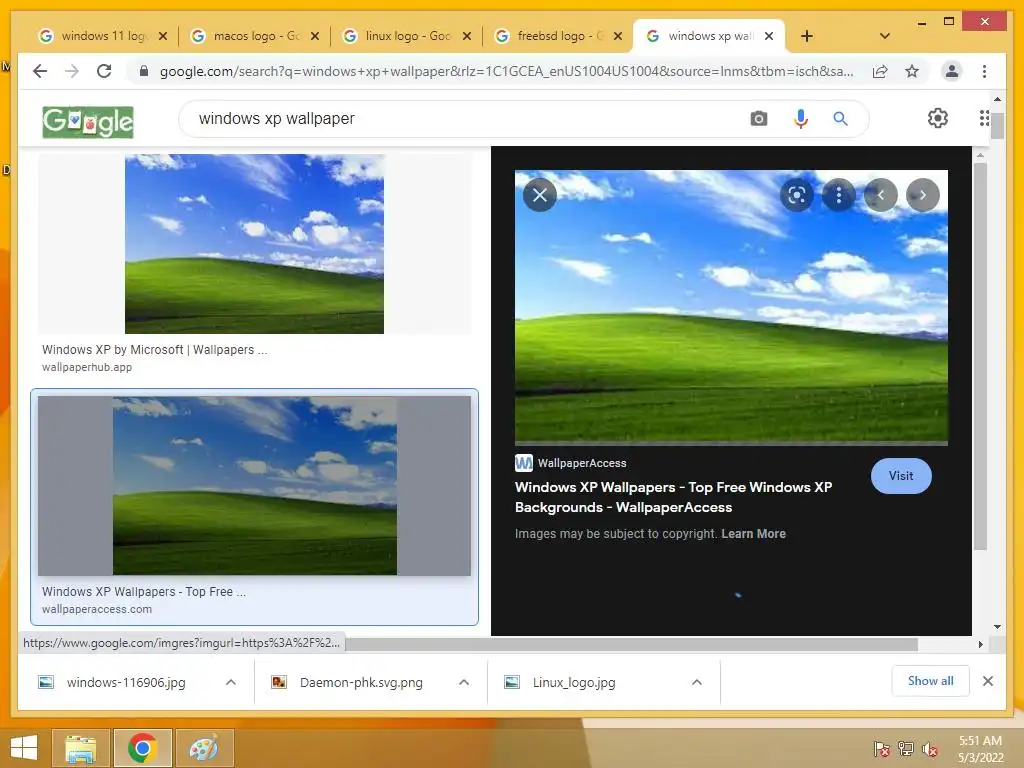Go back to the previous page
The width and height of the screenshot is (1024, 768).
[40, 71]
